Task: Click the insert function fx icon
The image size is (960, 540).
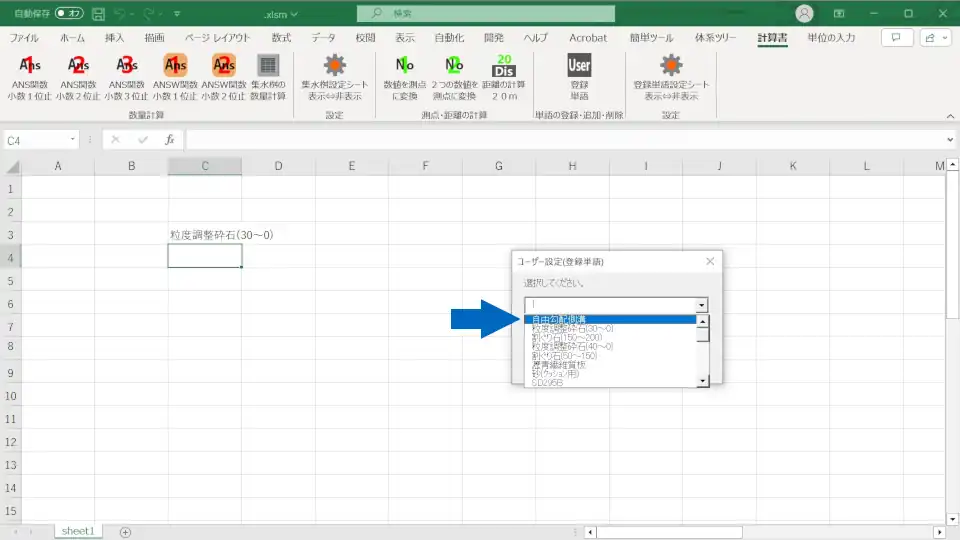Action: [x=170, y=140]
